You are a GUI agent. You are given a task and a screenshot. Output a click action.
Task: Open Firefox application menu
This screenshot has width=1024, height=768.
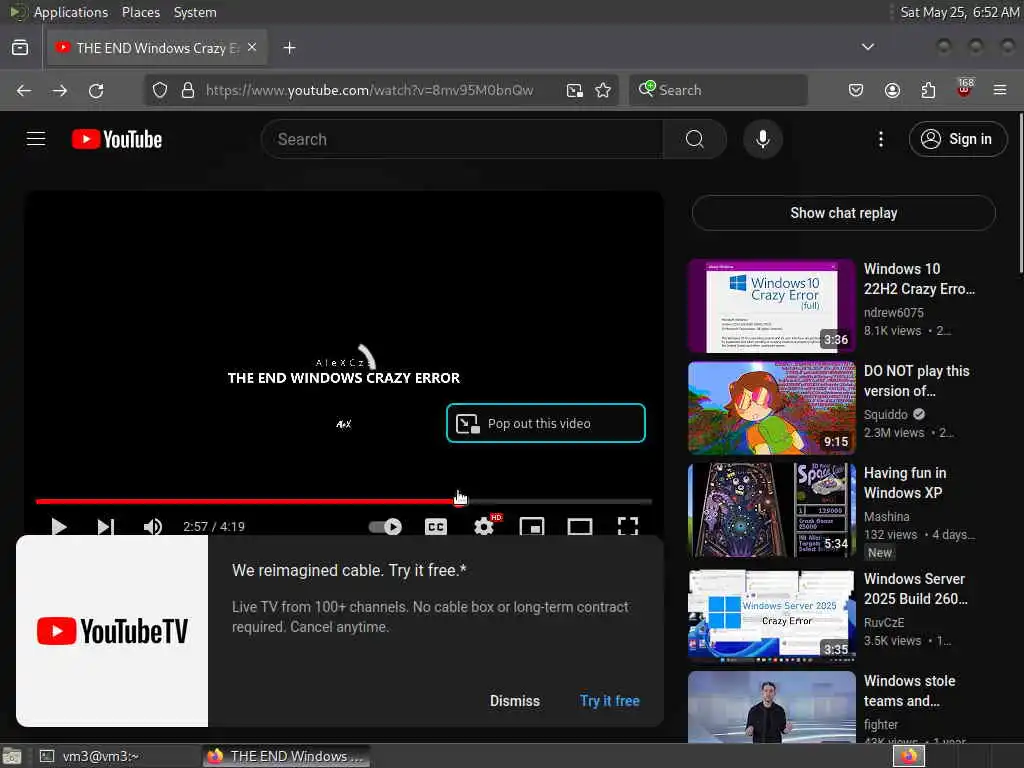tap(1000, 90)
